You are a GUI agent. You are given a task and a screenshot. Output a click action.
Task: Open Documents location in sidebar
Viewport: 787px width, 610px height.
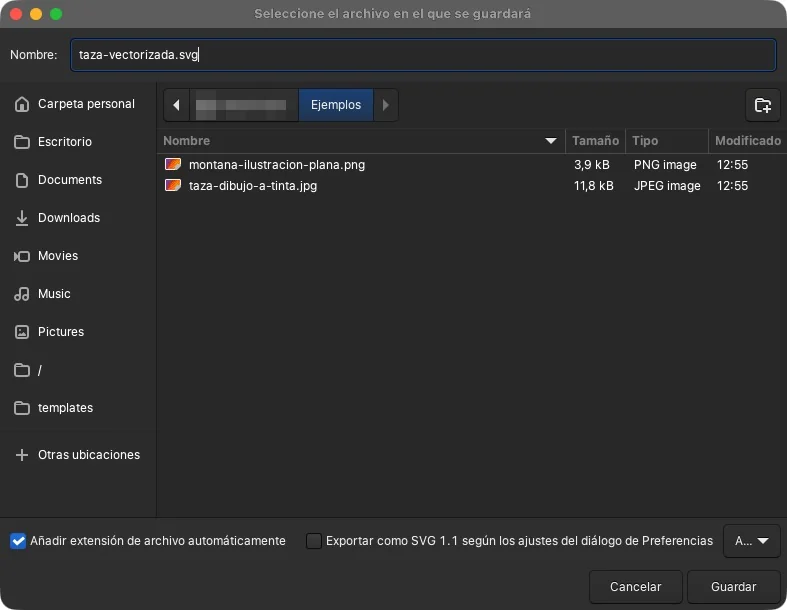78,180
